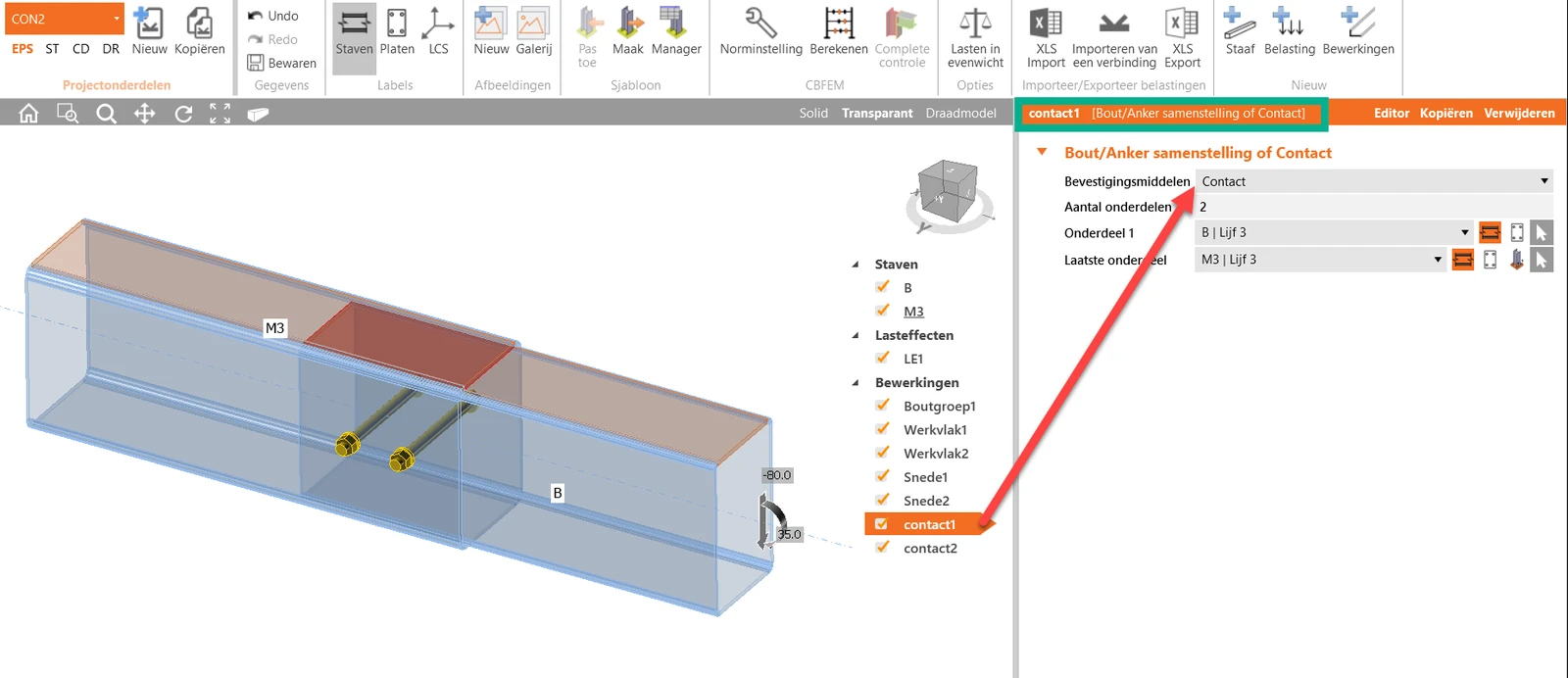Click the Verwijderen button

pyautogui.click(x=1519, y=113)
